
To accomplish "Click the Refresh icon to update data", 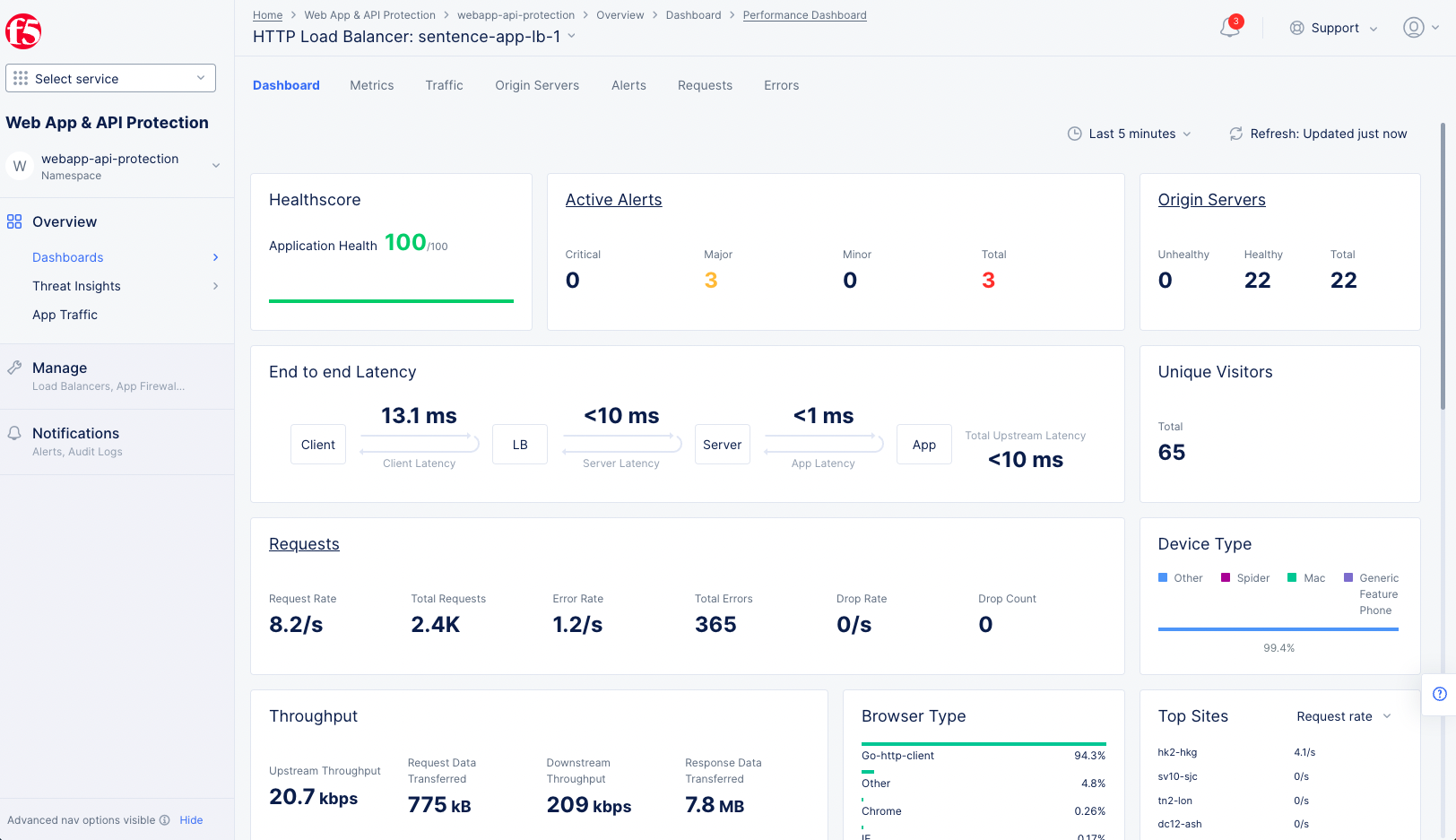I will tap(1235, 133).
